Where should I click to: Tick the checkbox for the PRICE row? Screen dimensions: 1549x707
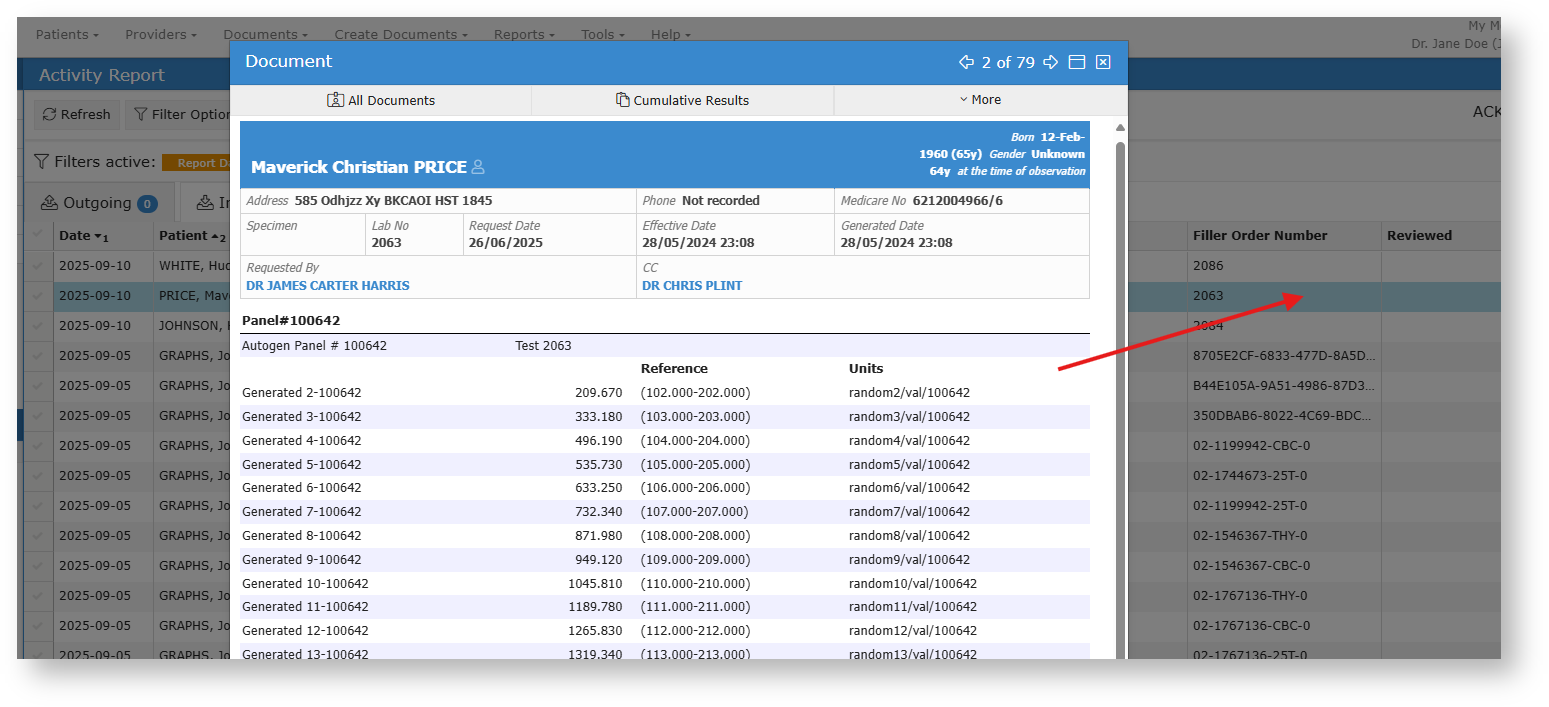[38, 296]
